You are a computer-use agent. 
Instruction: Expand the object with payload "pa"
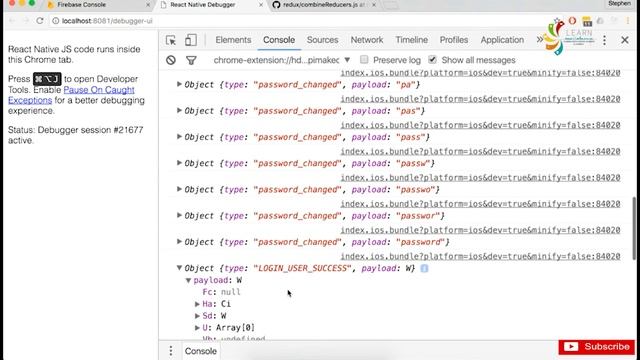click(x=179, y=84)
